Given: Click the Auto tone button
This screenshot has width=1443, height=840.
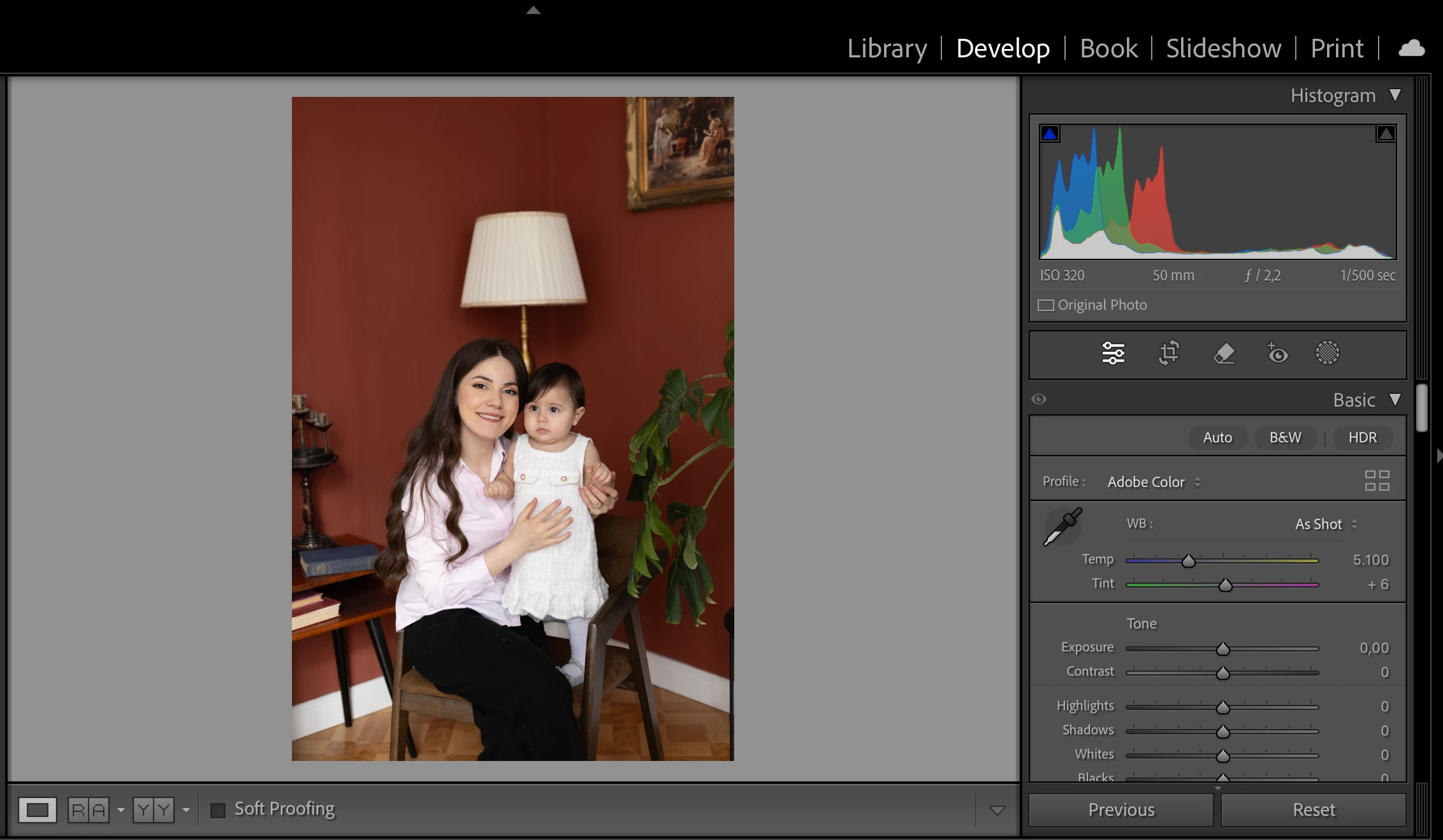Looking at the screenshot, I should [x=1217, y=437].
